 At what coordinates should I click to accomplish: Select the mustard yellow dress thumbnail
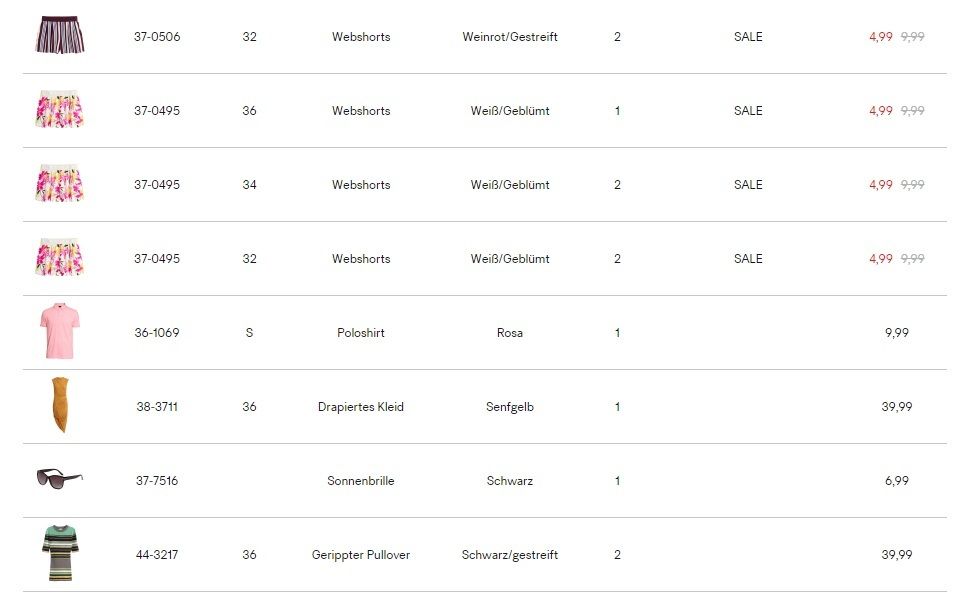(x=60, y=405)
